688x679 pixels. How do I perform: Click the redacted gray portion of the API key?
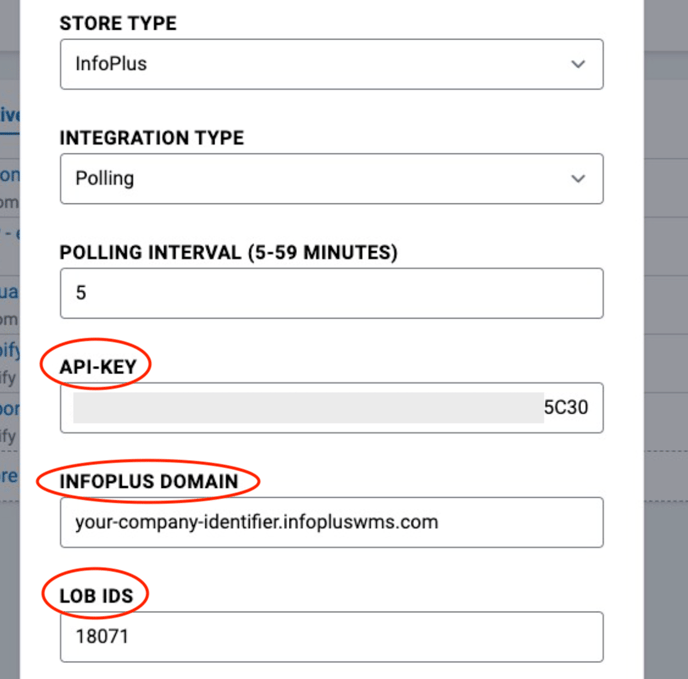tap(308, 408)
